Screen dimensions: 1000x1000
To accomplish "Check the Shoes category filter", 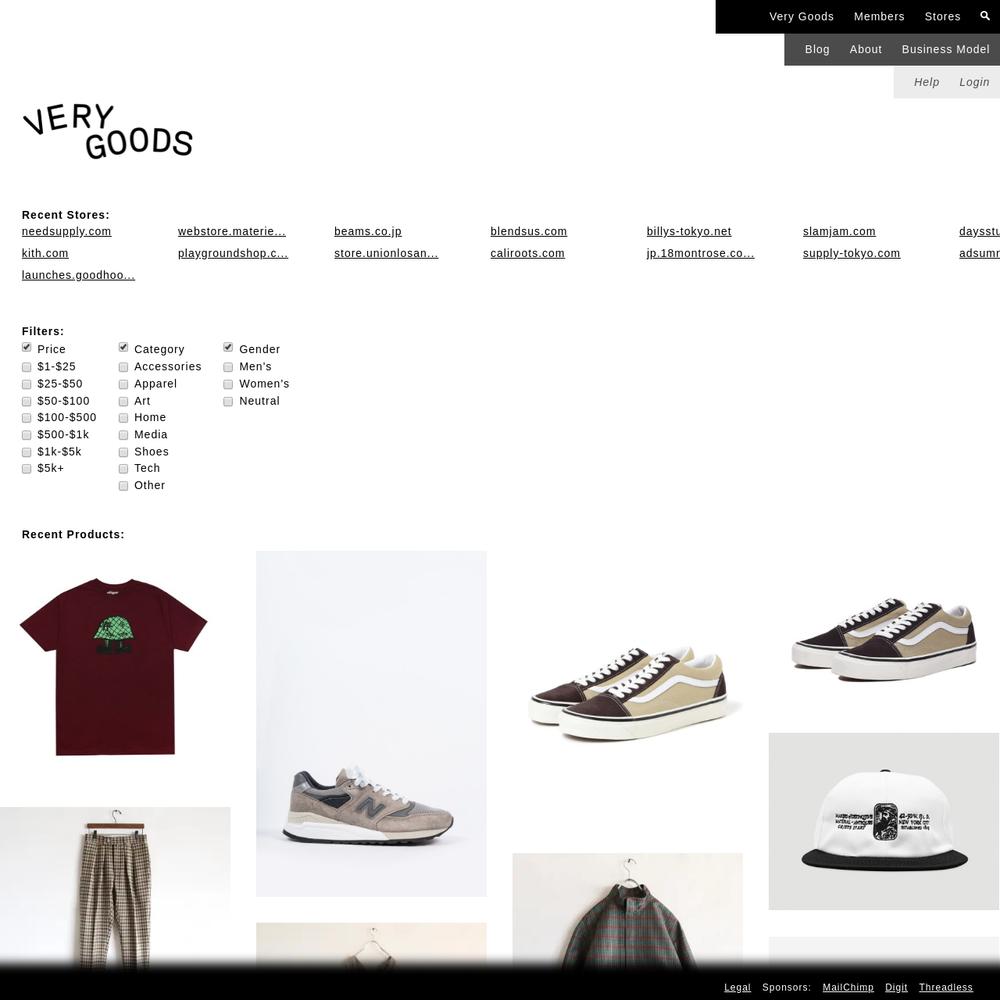I will [124, 452].
